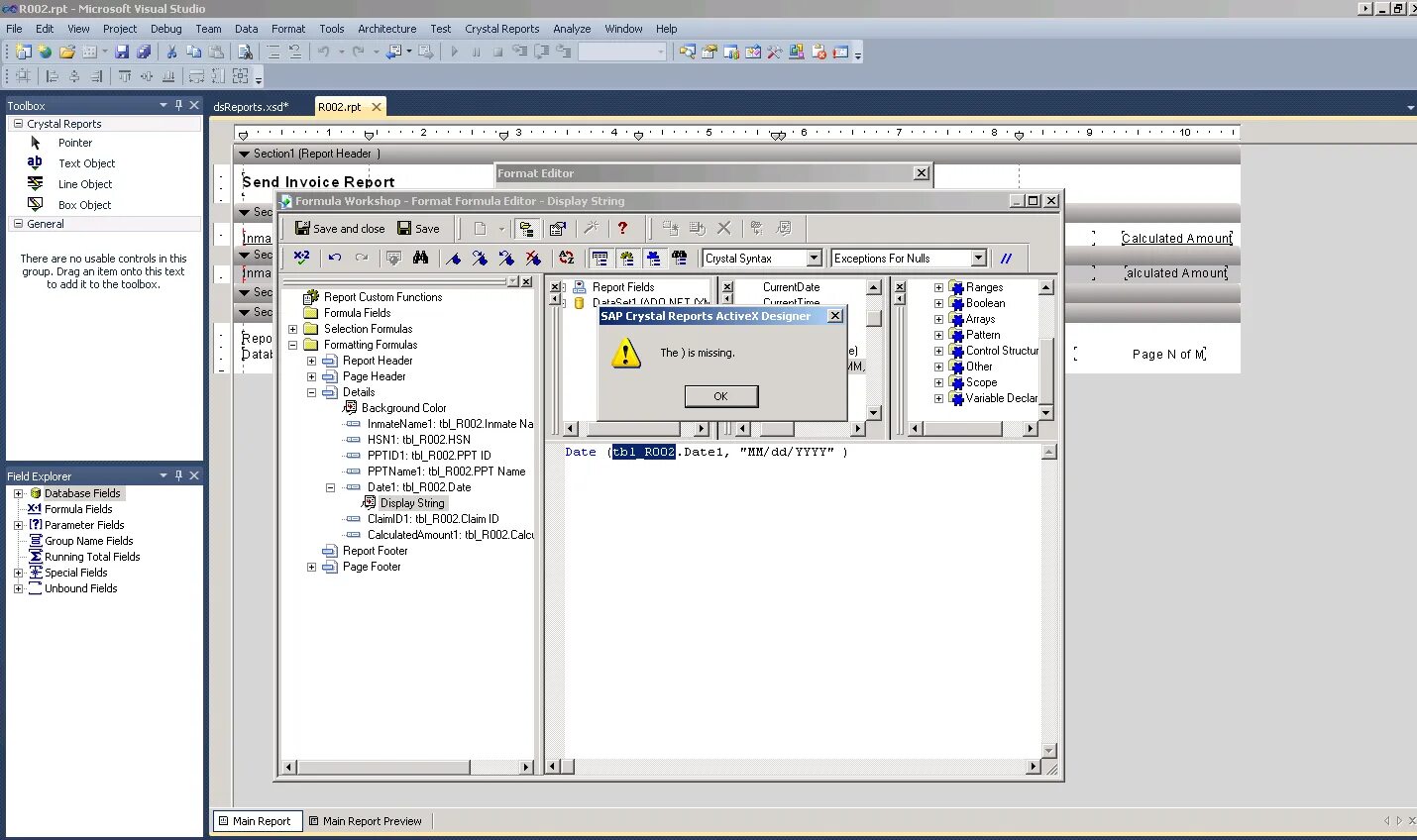Viewport: 1417px width, 840px height.
Task: Select Report Custom Functions node
Action: click(x=382, y=297)
